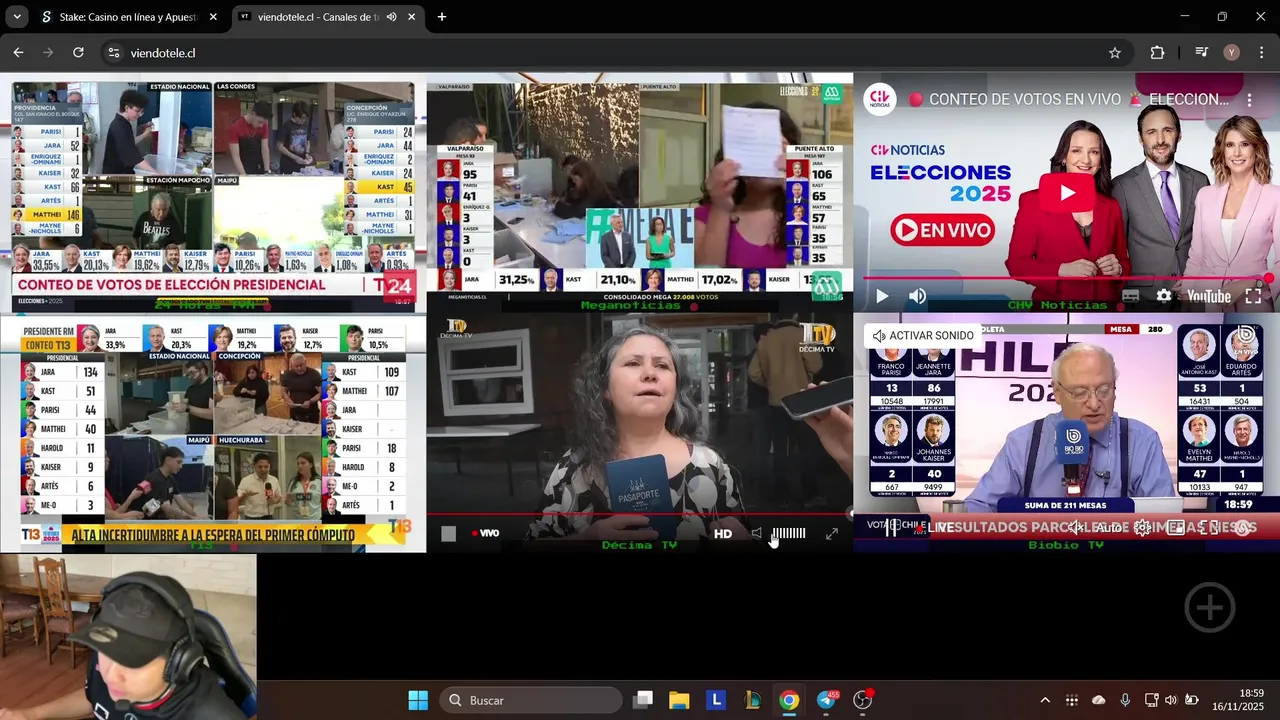
Task: Open League of Legends from taskbar
Action: point(752,700)
